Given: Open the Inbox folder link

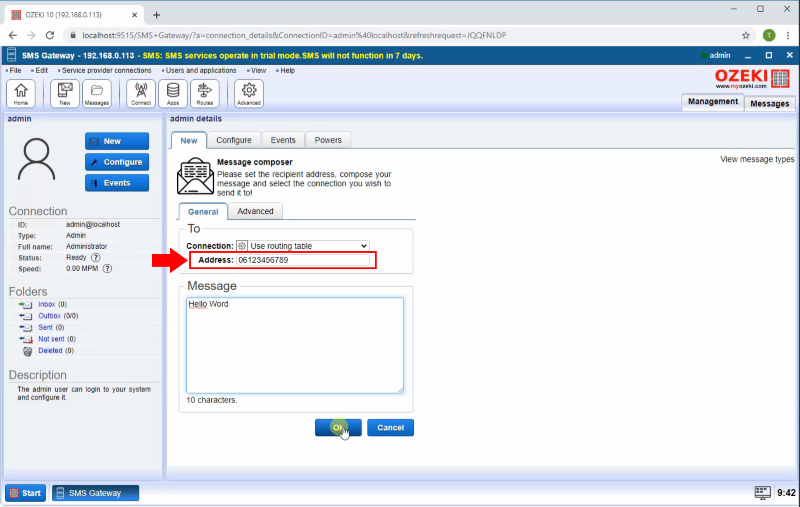Looking at the screenshot, I should coord(46,305).
